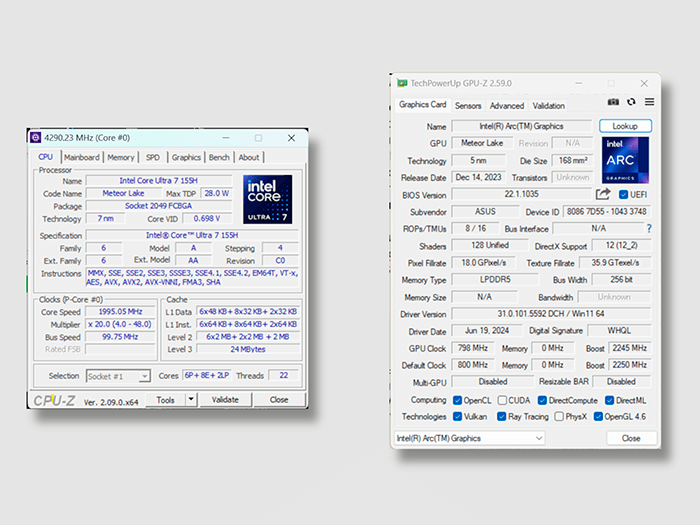Toggle the OpenGL 4.6 checkbox

(x=598, y=417)
